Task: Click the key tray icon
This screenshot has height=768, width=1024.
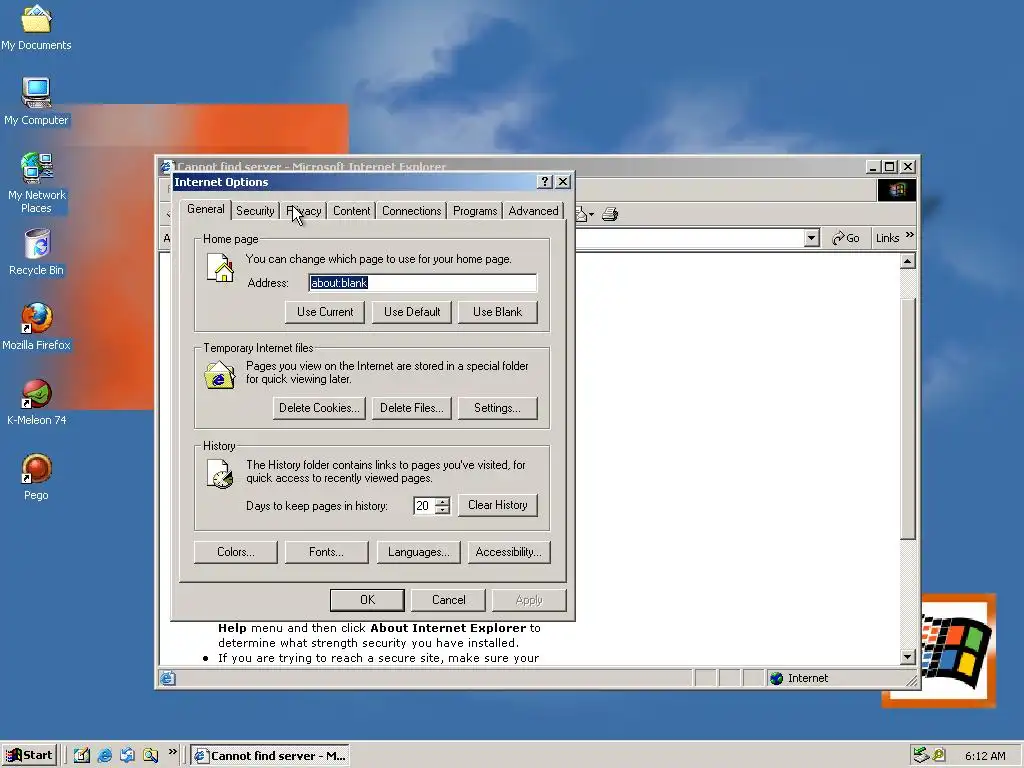Action: click(x=938, y=755)
